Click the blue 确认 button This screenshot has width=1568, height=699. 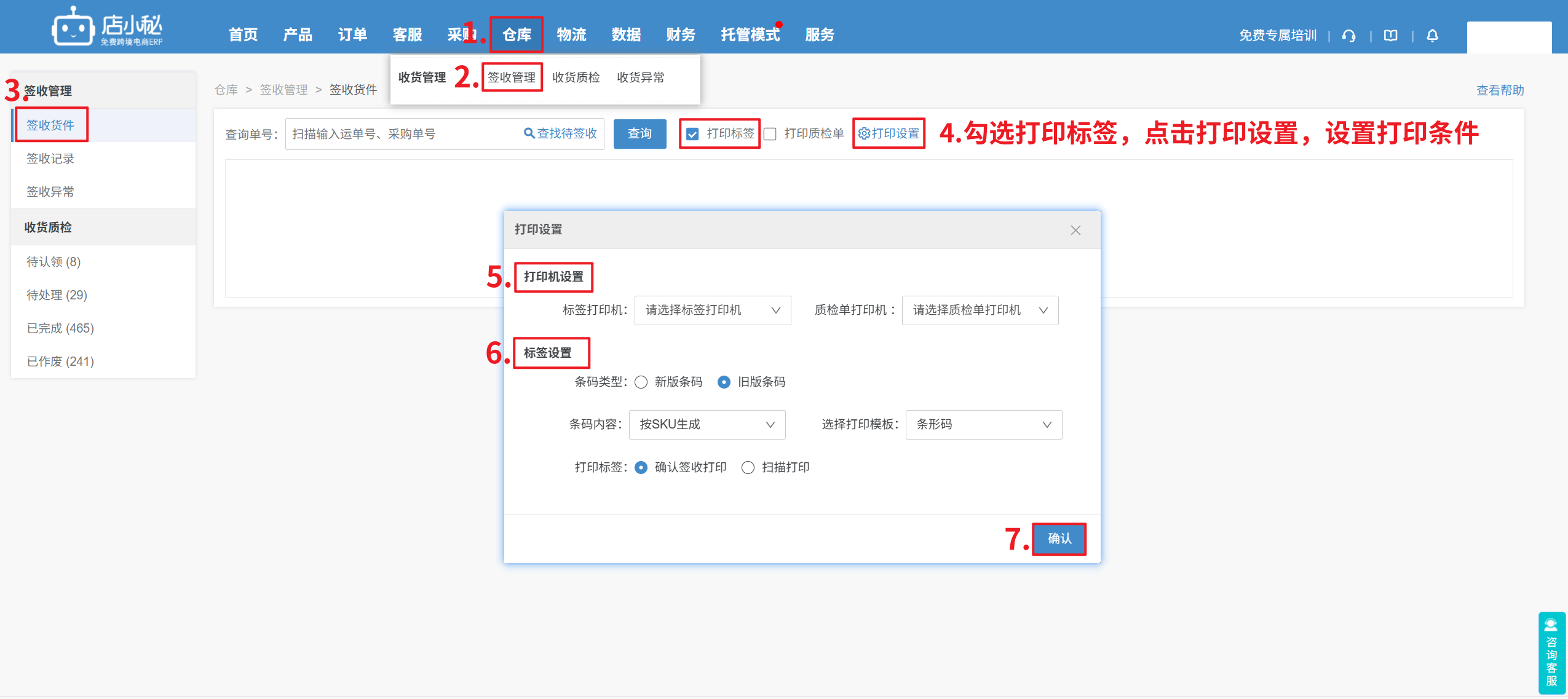tap(1059, 539)
